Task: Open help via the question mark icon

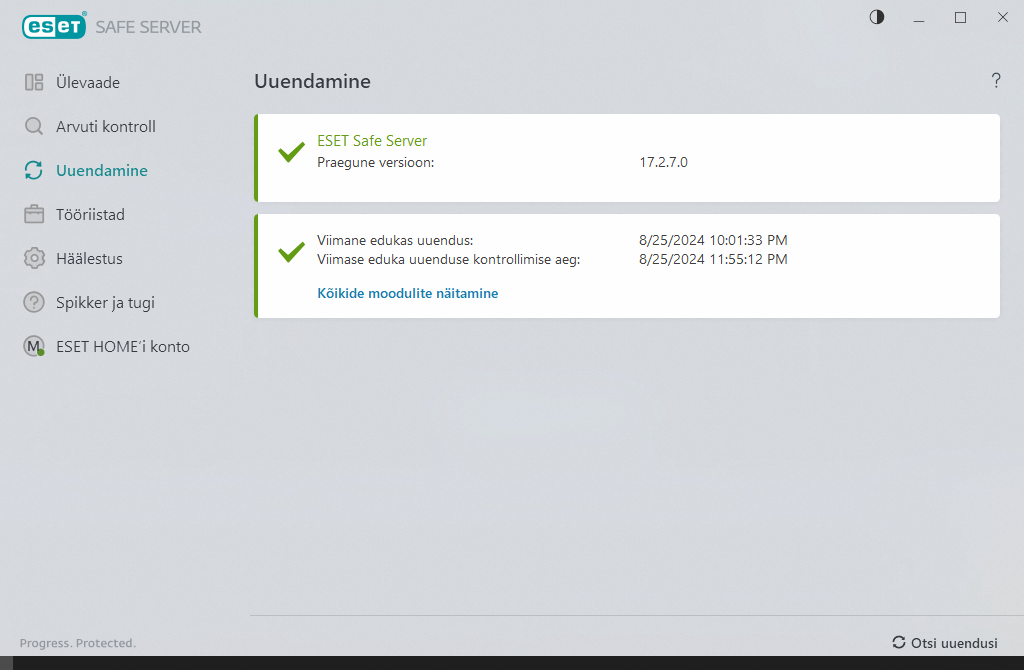Action: point(996,80)
